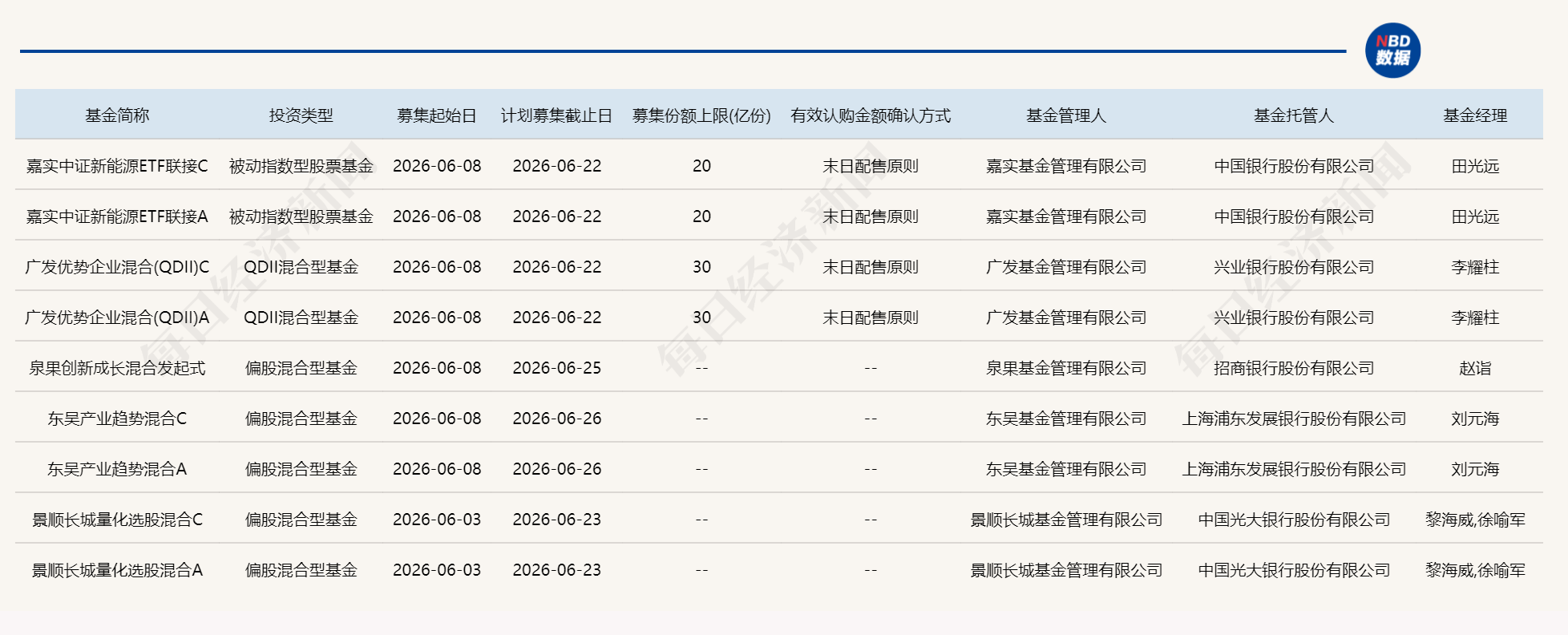Click 东吴基金管理有限公司 in 混合A row

pyautogui.click(x=1066, y=469)
